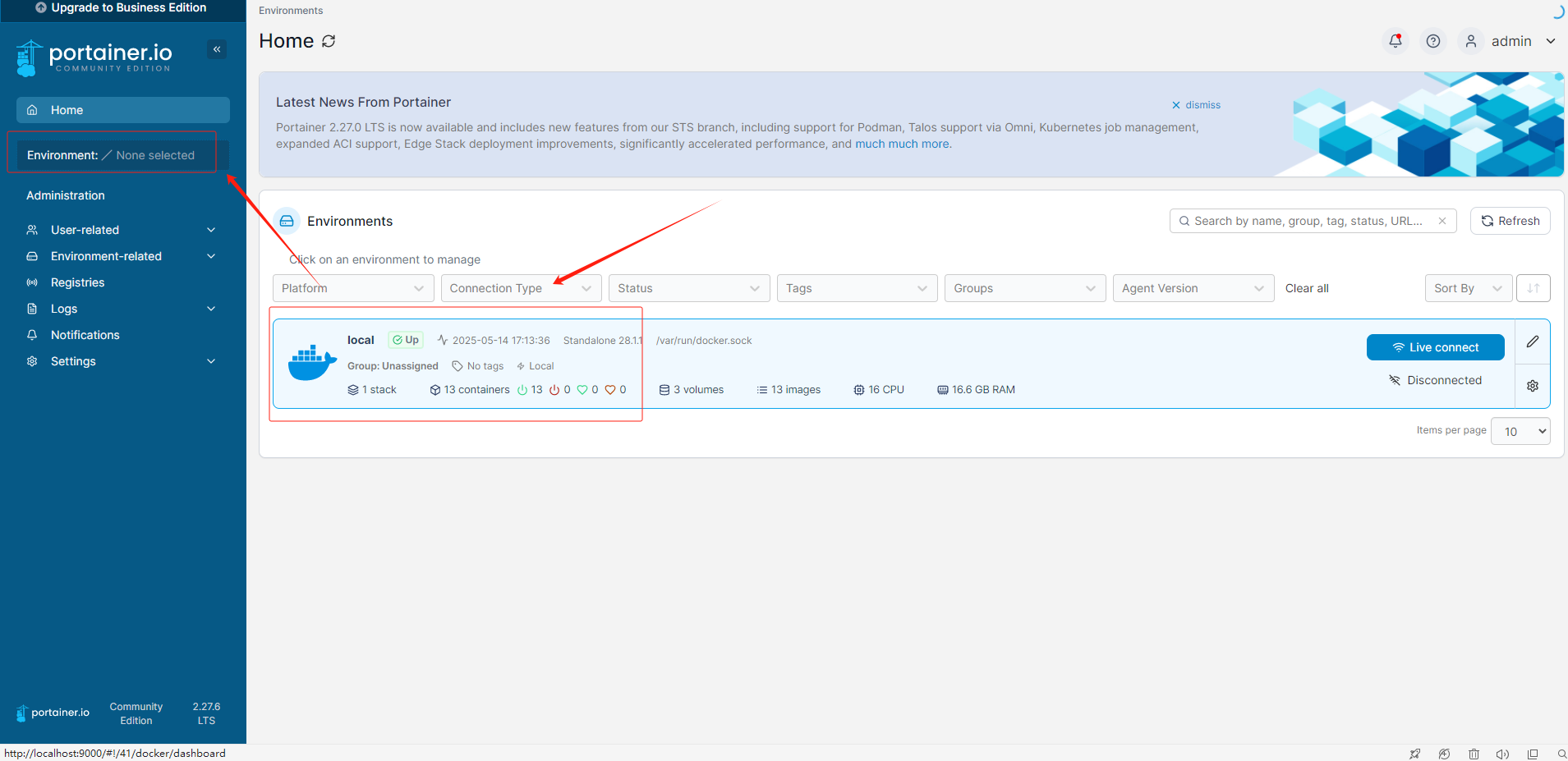Click the User-related people icon

coord(32,230)
